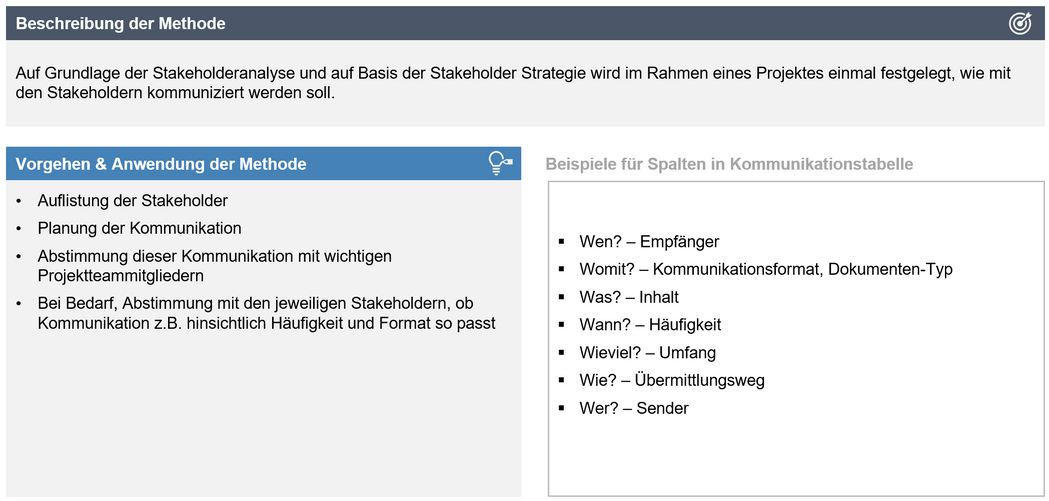Click the target icon in the dark header
Image resolution: width=1049 pixels, height=501 pixels.
coord(1019,24)
